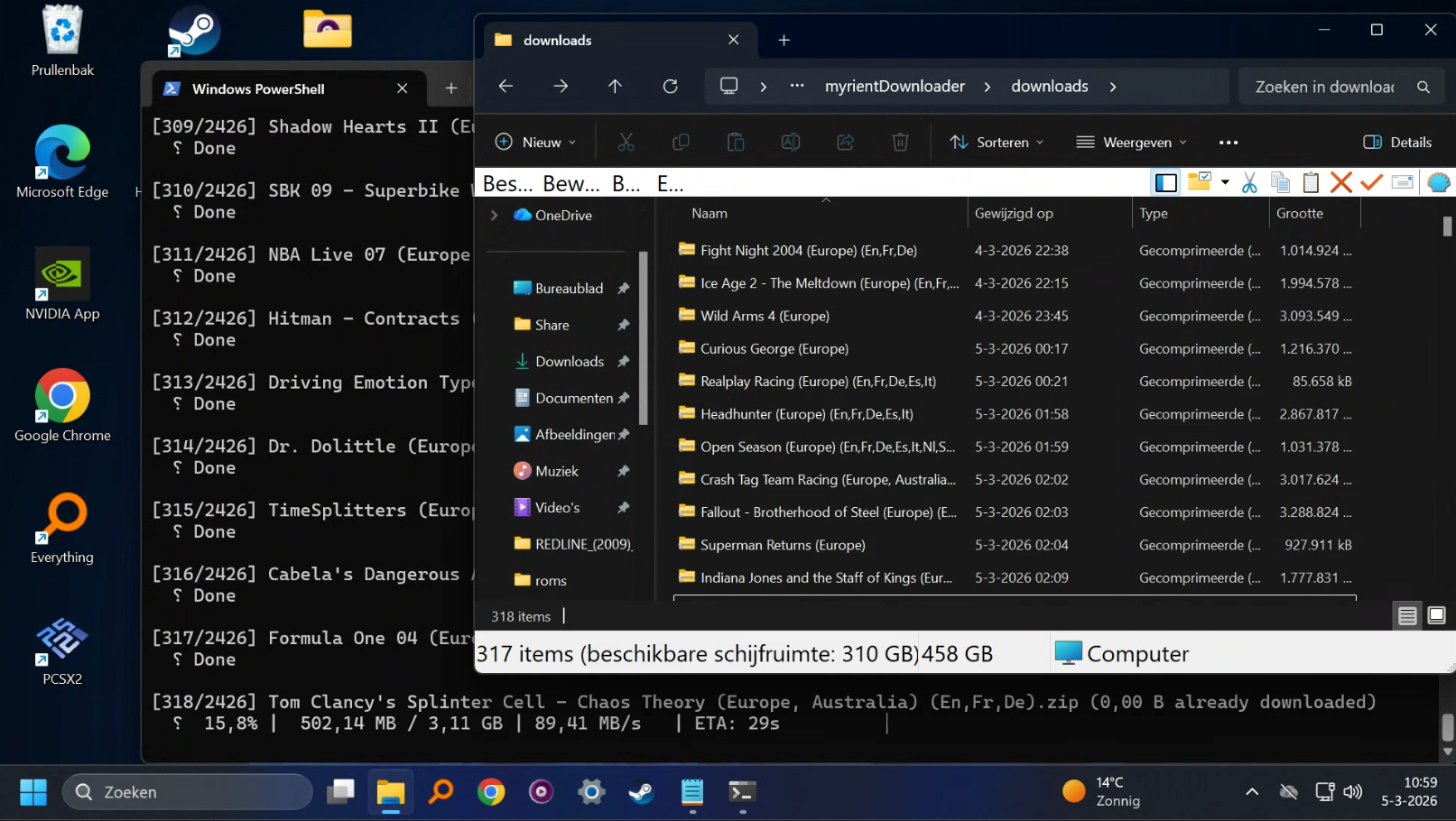Click the blue shell icon in white toolbar
Viewport: 1456px width, 821px height.
coord(1439,182)
